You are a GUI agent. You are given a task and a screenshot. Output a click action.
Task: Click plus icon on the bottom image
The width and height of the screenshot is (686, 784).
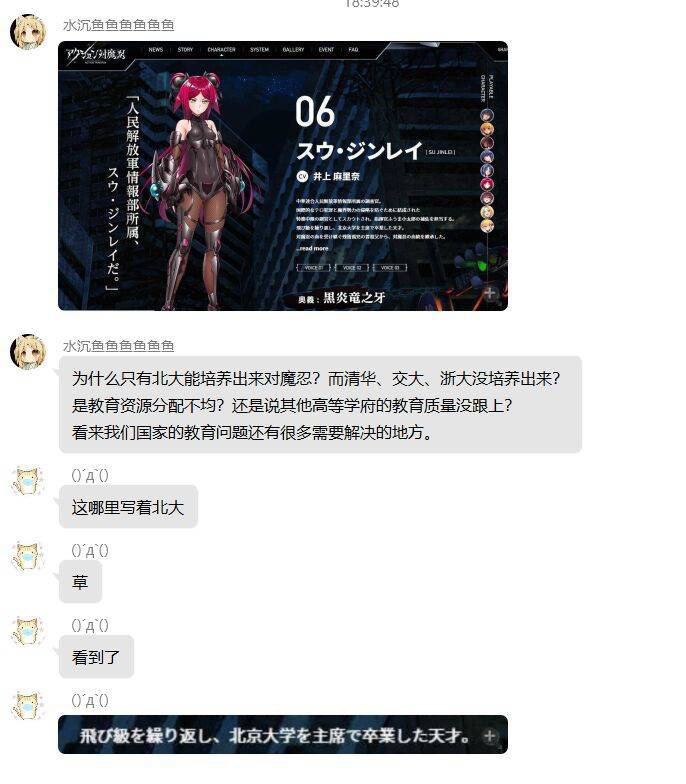coord(490,736)
